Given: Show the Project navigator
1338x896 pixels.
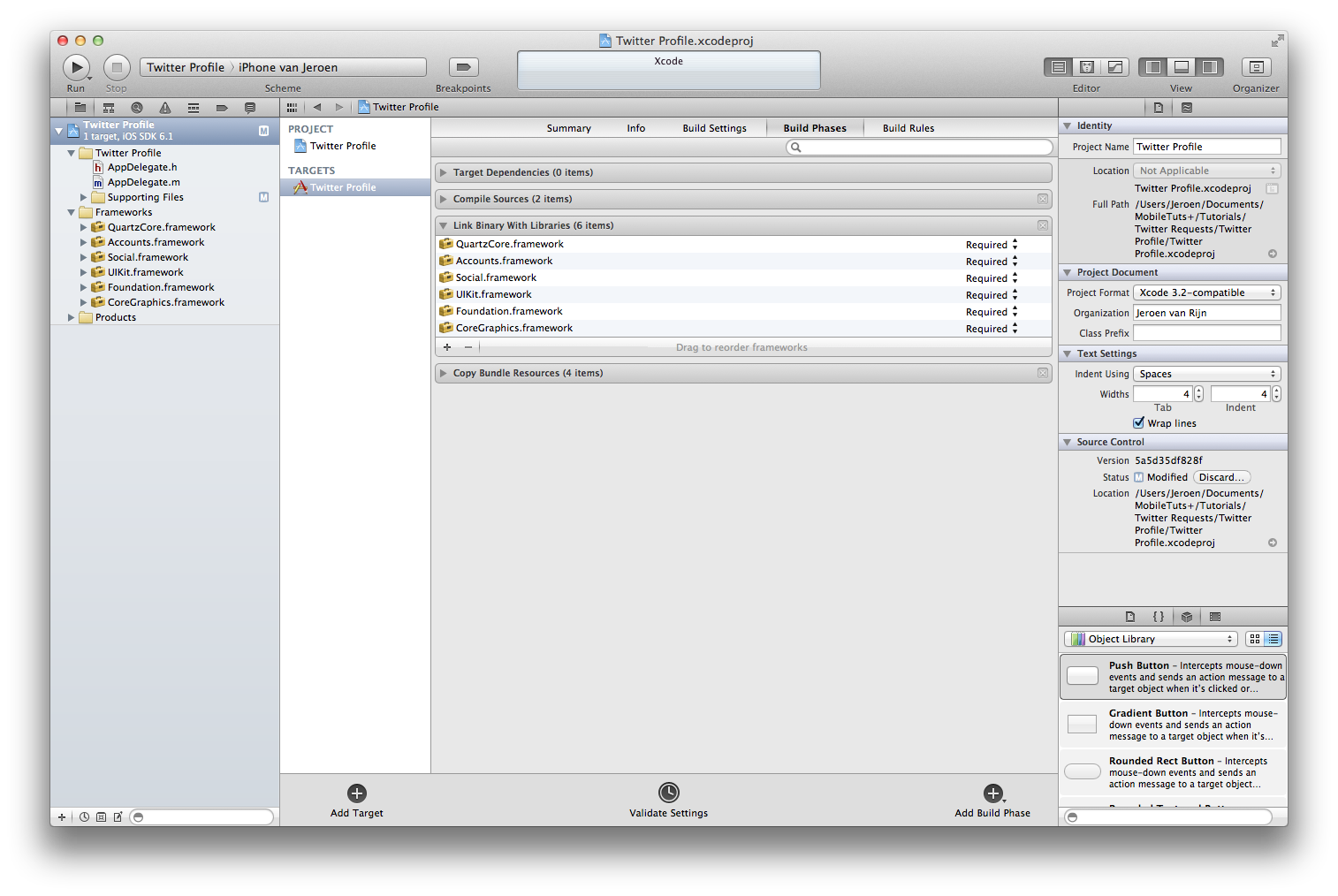Looking at the screenshot, I should (80, 108).
